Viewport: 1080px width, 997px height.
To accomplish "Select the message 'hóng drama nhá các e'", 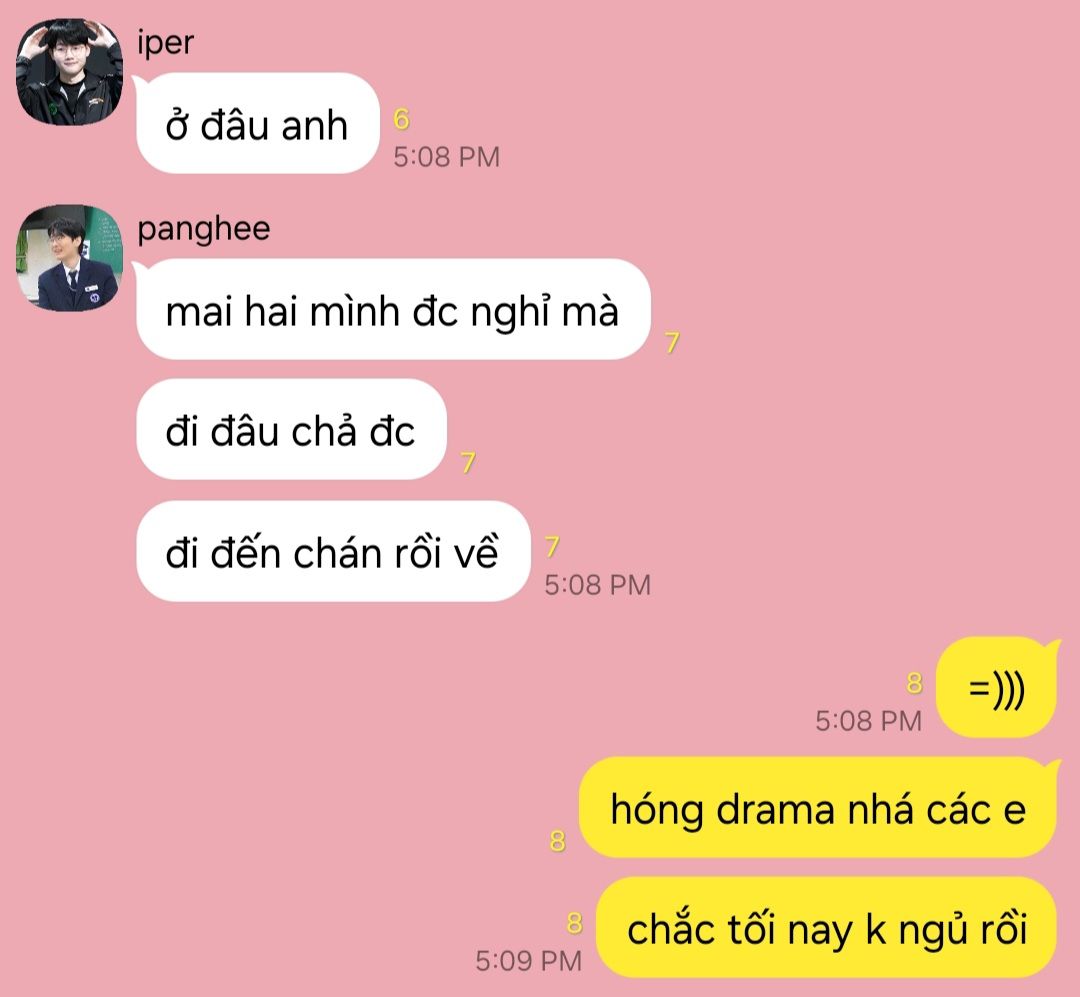I will [x=818, y=808].
